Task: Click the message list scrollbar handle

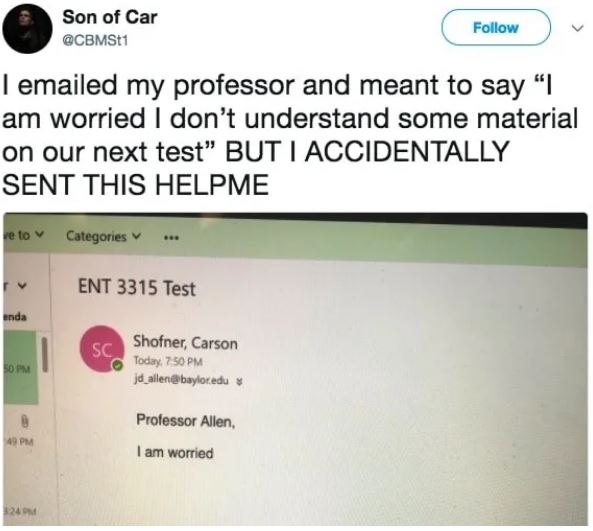Action: pyautogui.click(x=45, y=355)
